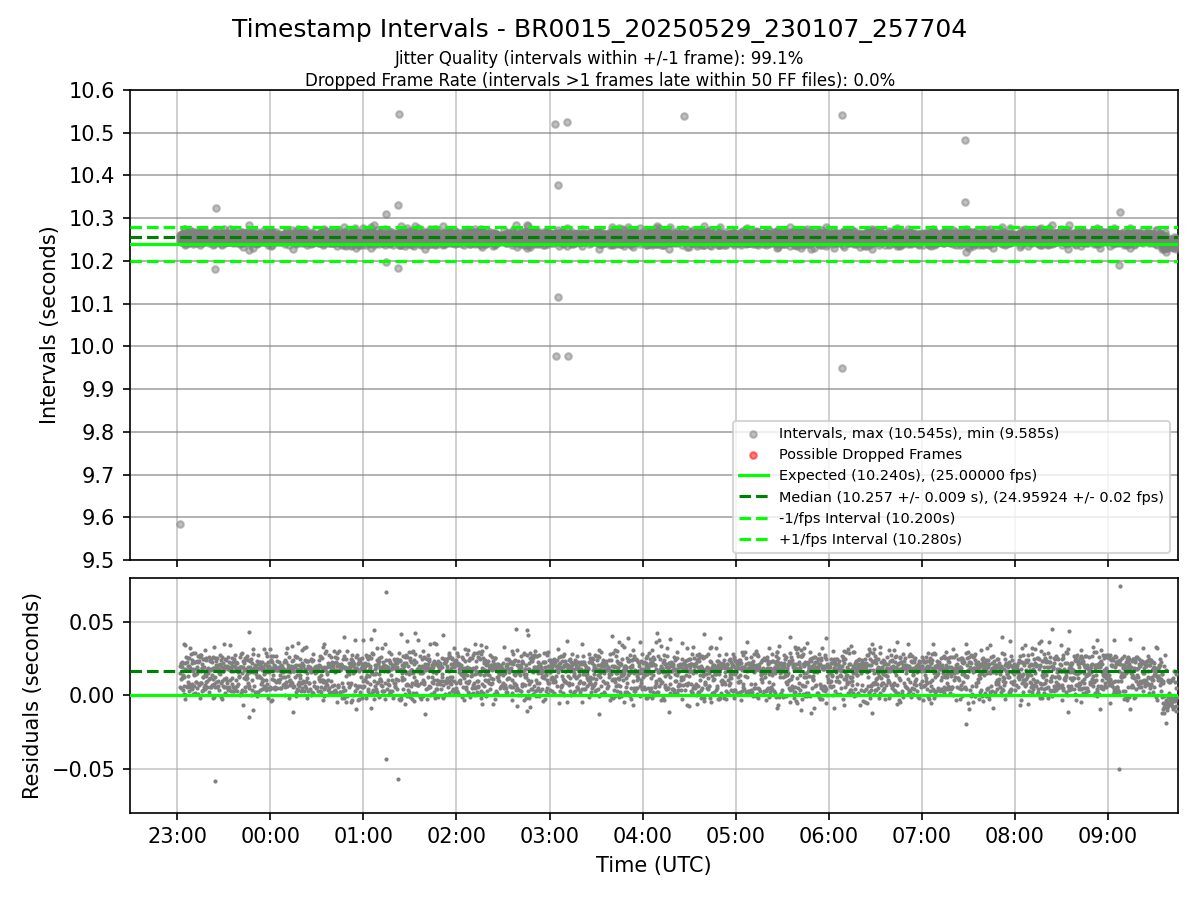Click the "Residuals (seconds)" y-axis label
This screenshot has height=900, width=1200.
(x=31, y=696)
